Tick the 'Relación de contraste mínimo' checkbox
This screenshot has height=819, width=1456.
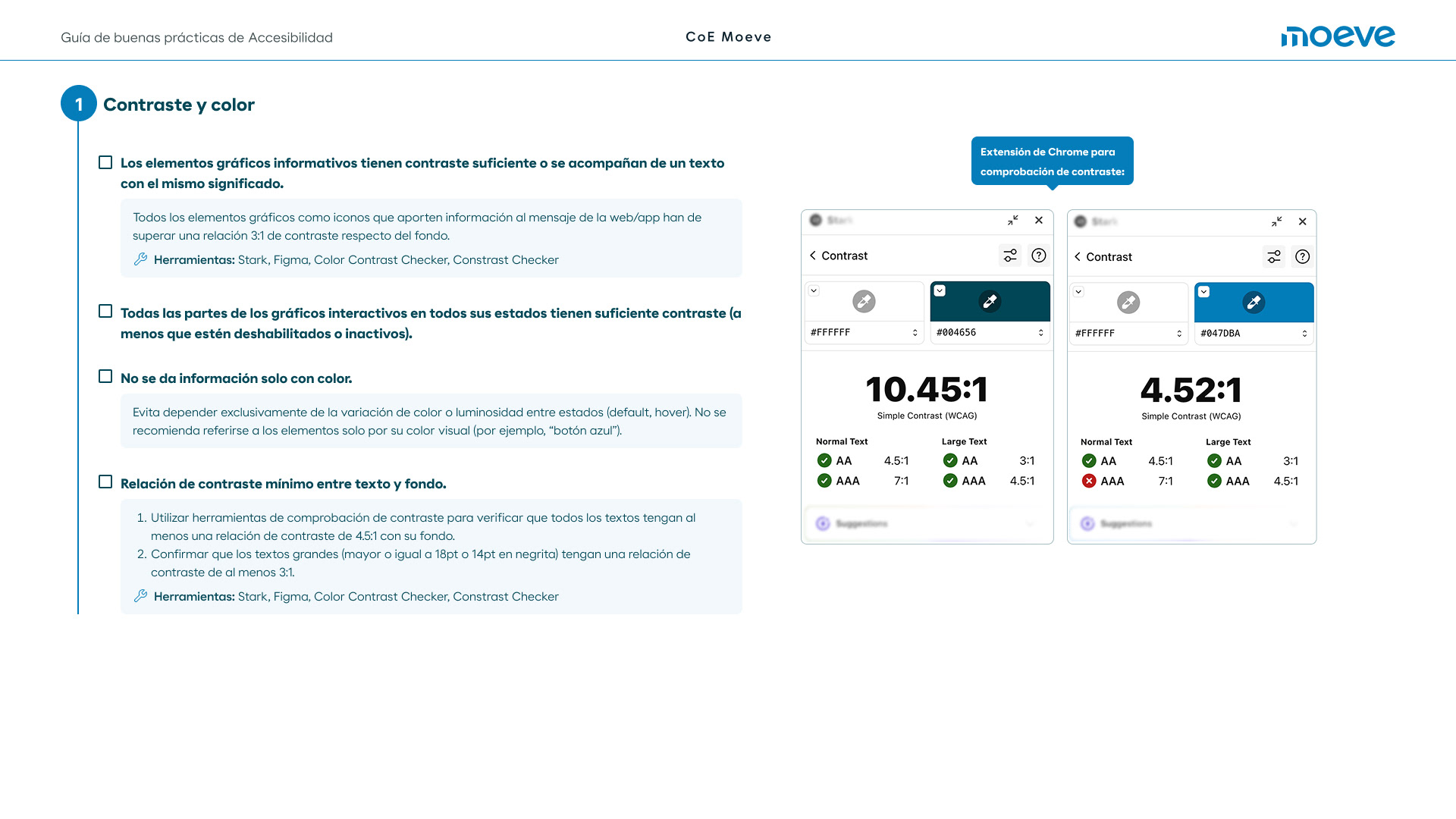105,482
